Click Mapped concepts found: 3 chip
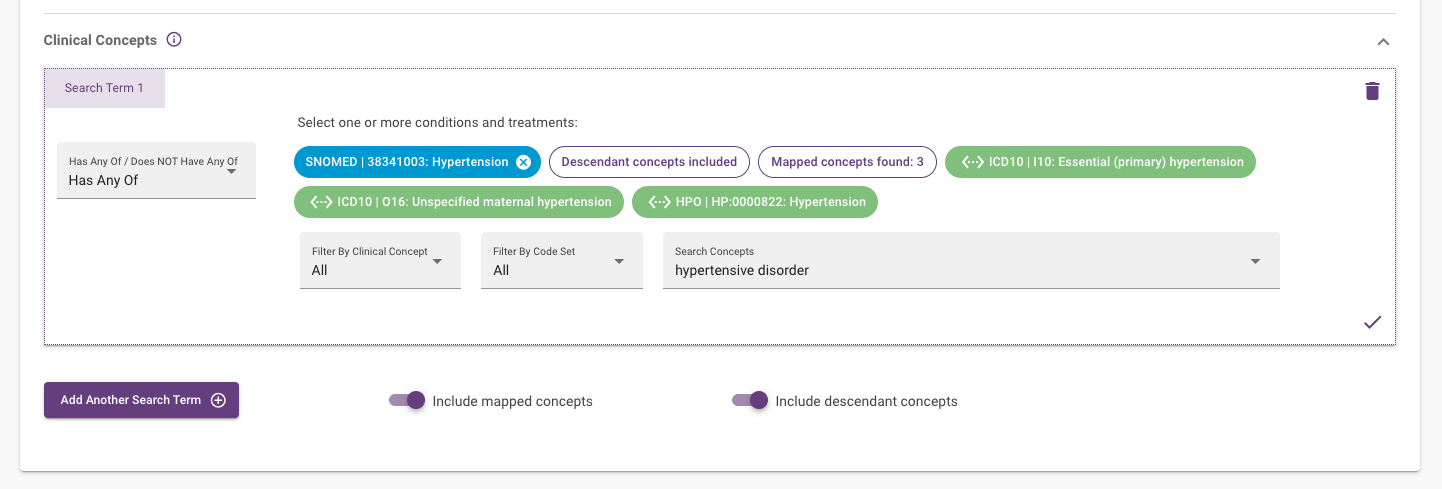 (846, 162)
